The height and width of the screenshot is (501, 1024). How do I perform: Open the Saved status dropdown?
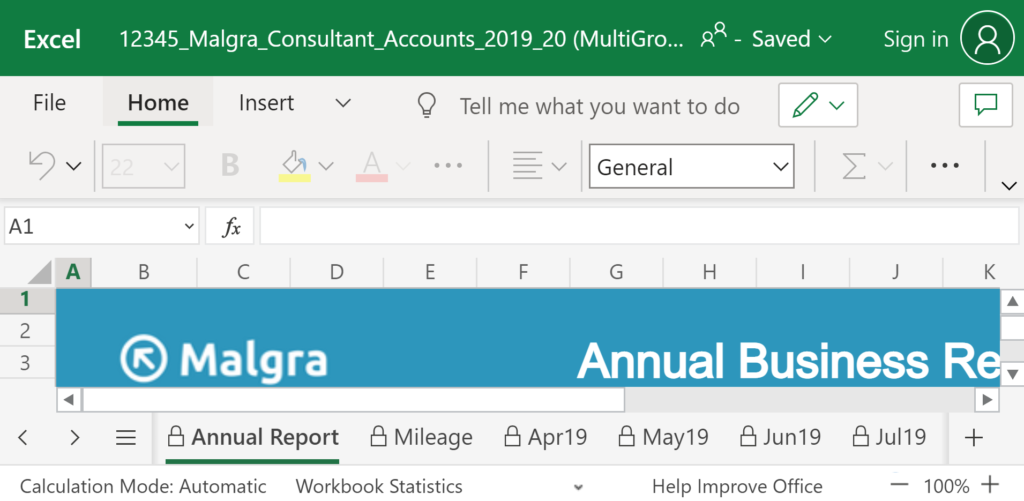pyautogui.click(x=792, y=39)
